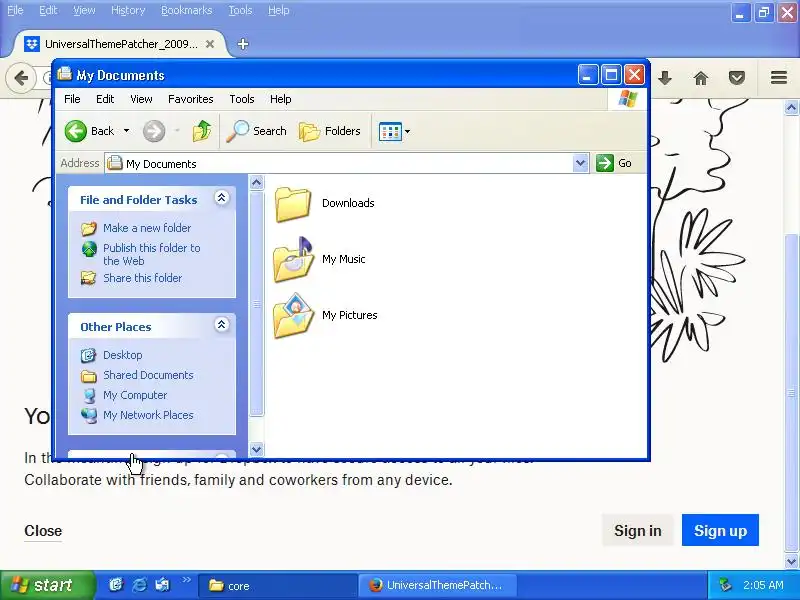The image size is (800, 600).
Task: Click the Windows start button
Action: [47, 585]
